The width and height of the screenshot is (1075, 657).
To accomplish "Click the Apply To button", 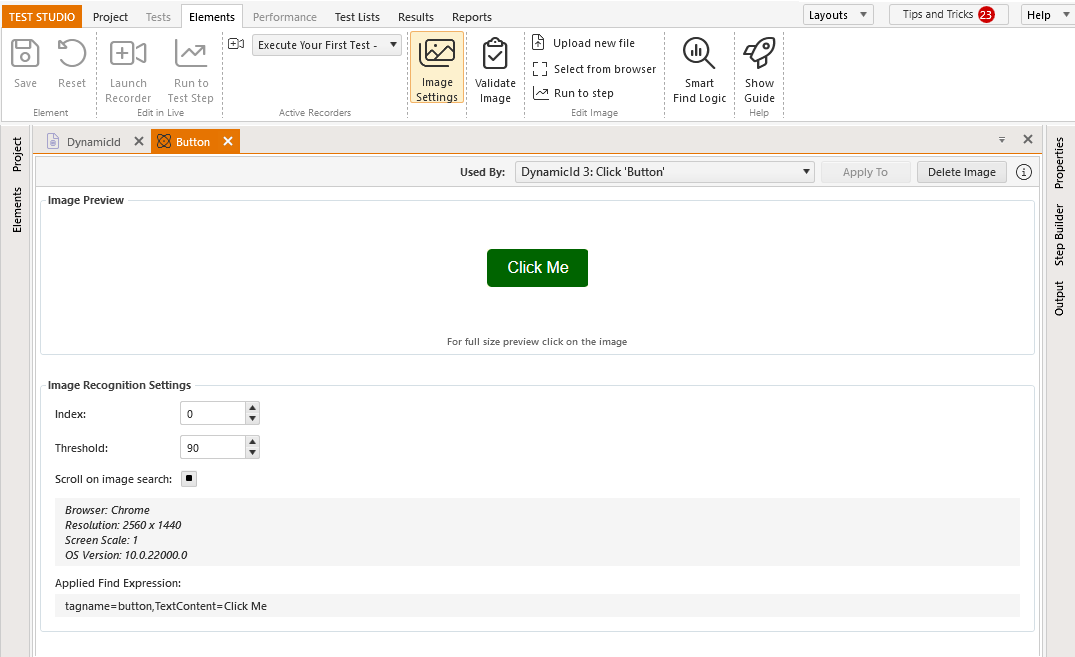I will [x=865, y=172].
